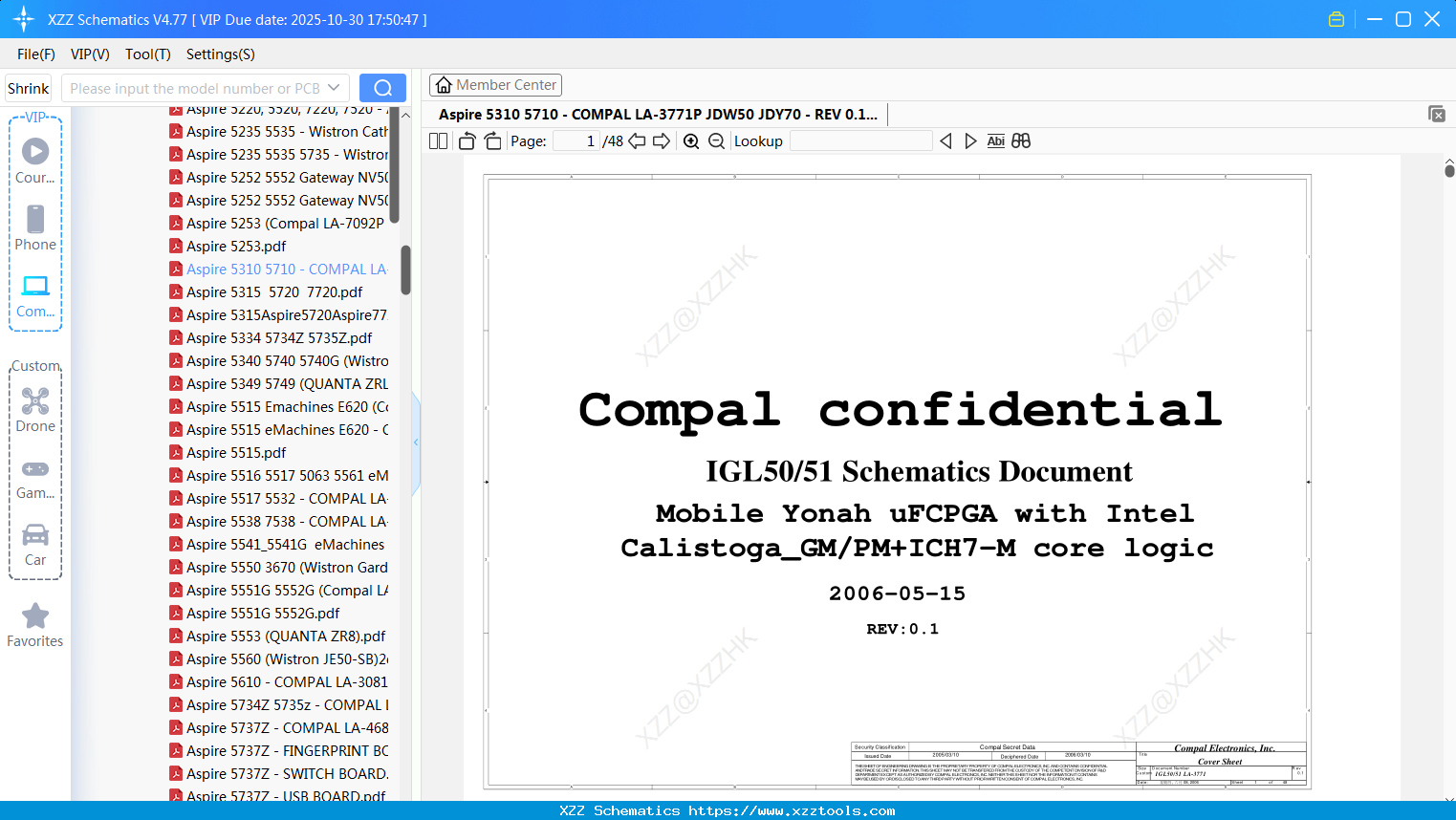Collapse the file list panel handle
The height and width of the screenshot is (820, 1456).
[416, 442]
